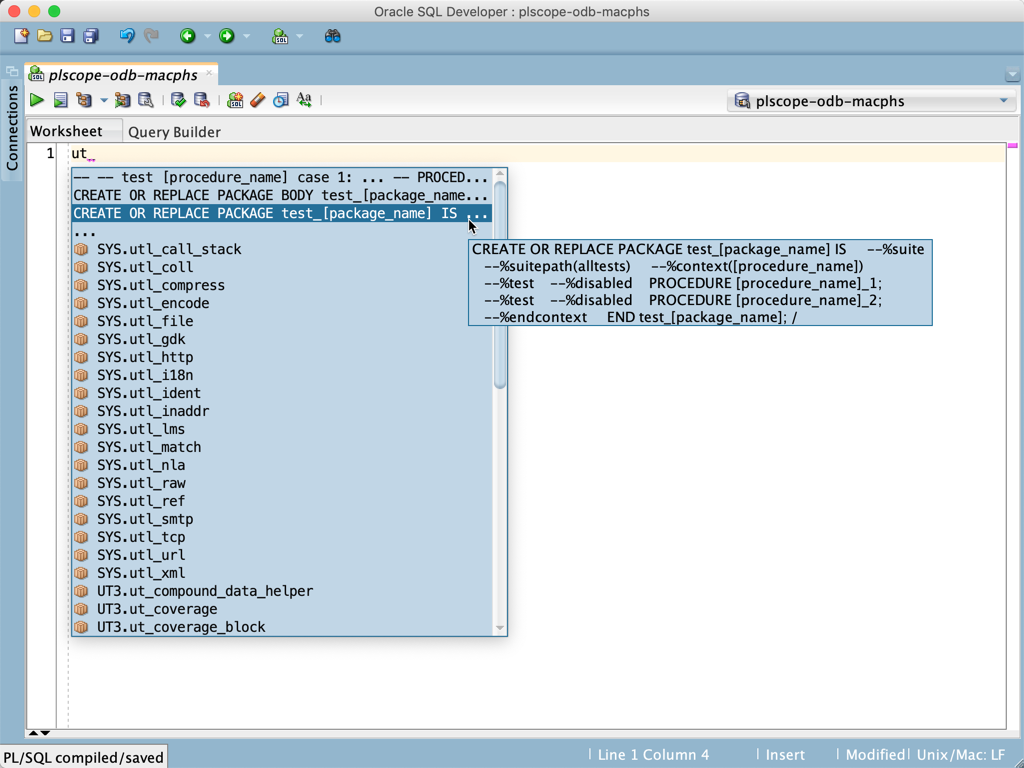Click the Commit toolbar icon
The height and width of the screenshot is (768, 1024).
click(x=179, y=100)
